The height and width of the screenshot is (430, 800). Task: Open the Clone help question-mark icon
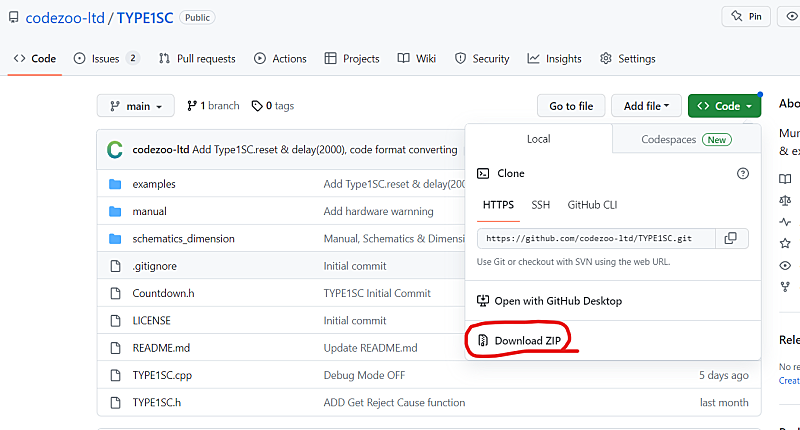[743, 173]
